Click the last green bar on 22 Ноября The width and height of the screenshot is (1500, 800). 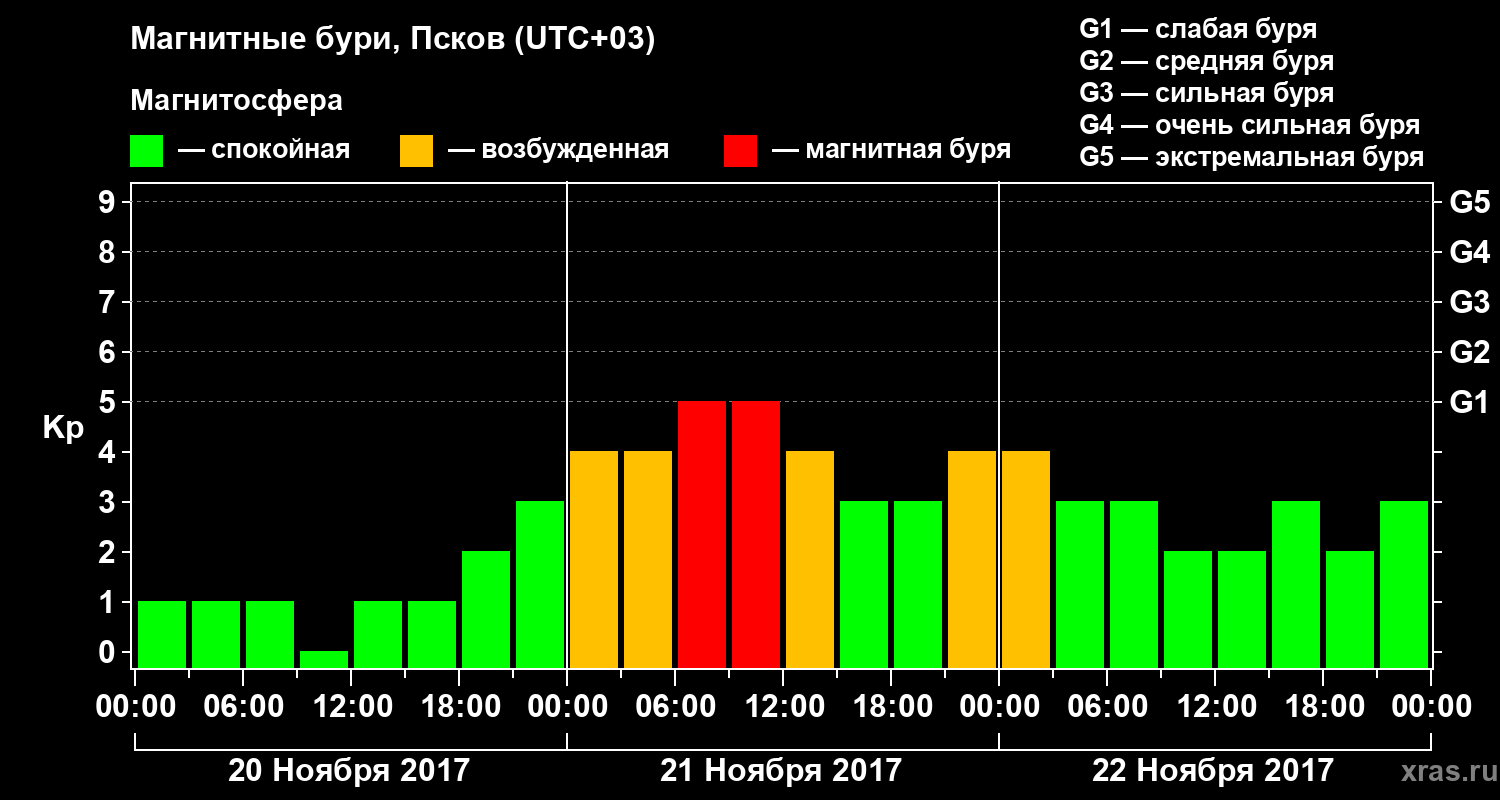click(x=1404, y=584)
